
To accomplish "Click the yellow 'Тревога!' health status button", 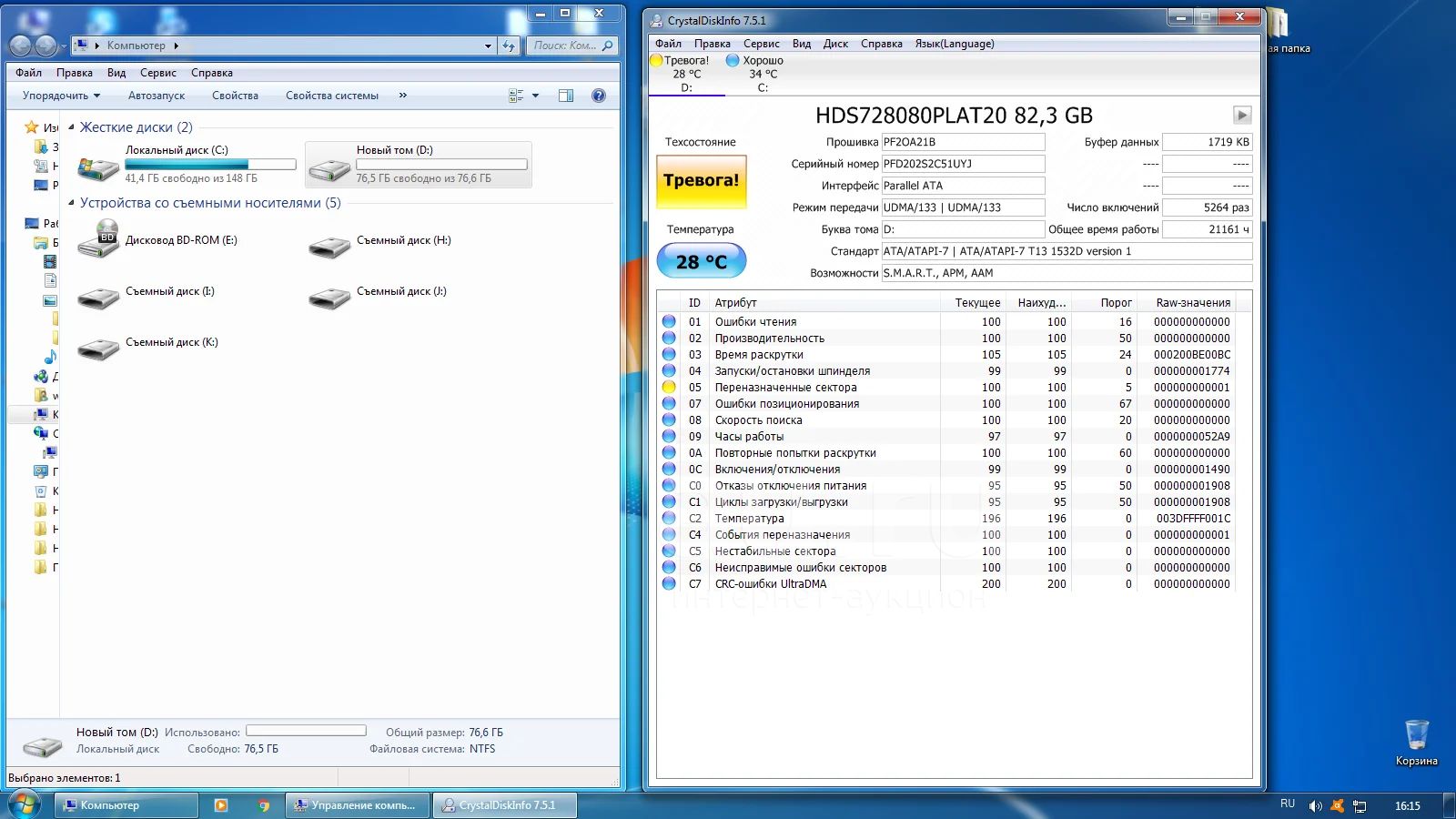I will [x=701, y=181].
